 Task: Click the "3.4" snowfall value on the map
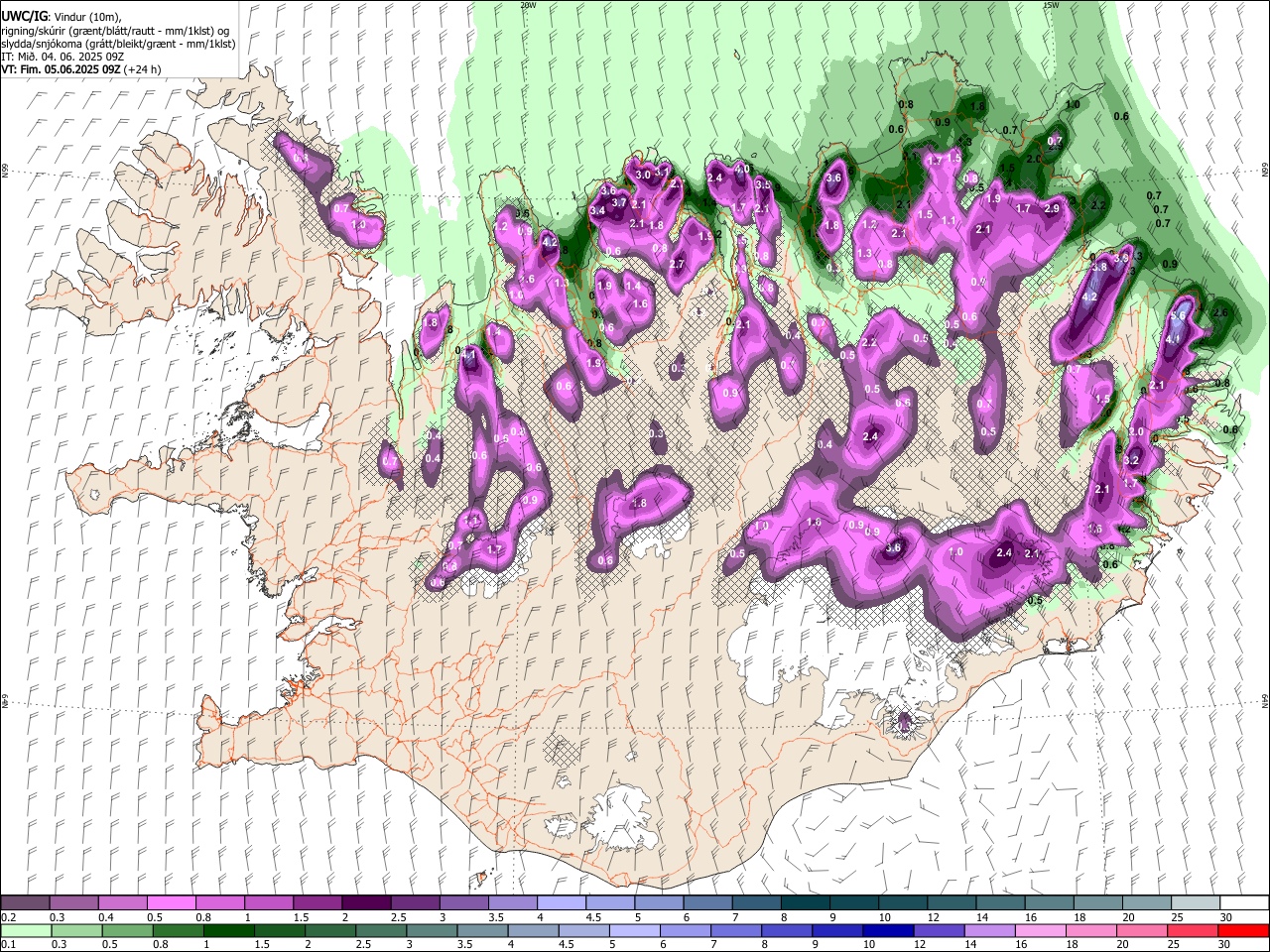pyautogui.click(x=597, y=211)
